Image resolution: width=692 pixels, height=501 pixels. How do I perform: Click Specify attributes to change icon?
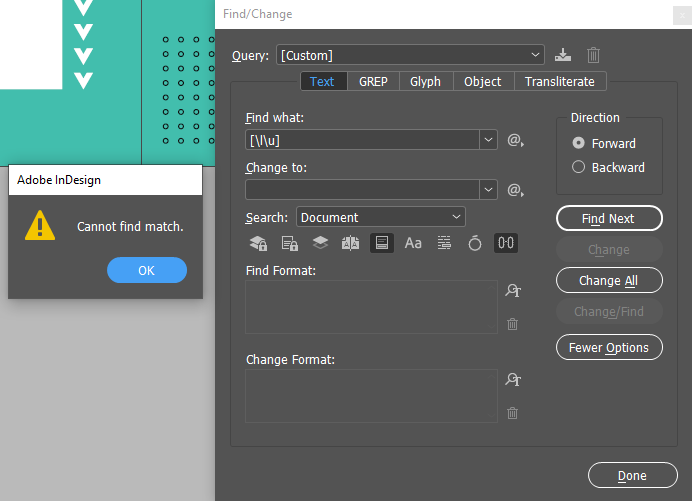513,380
